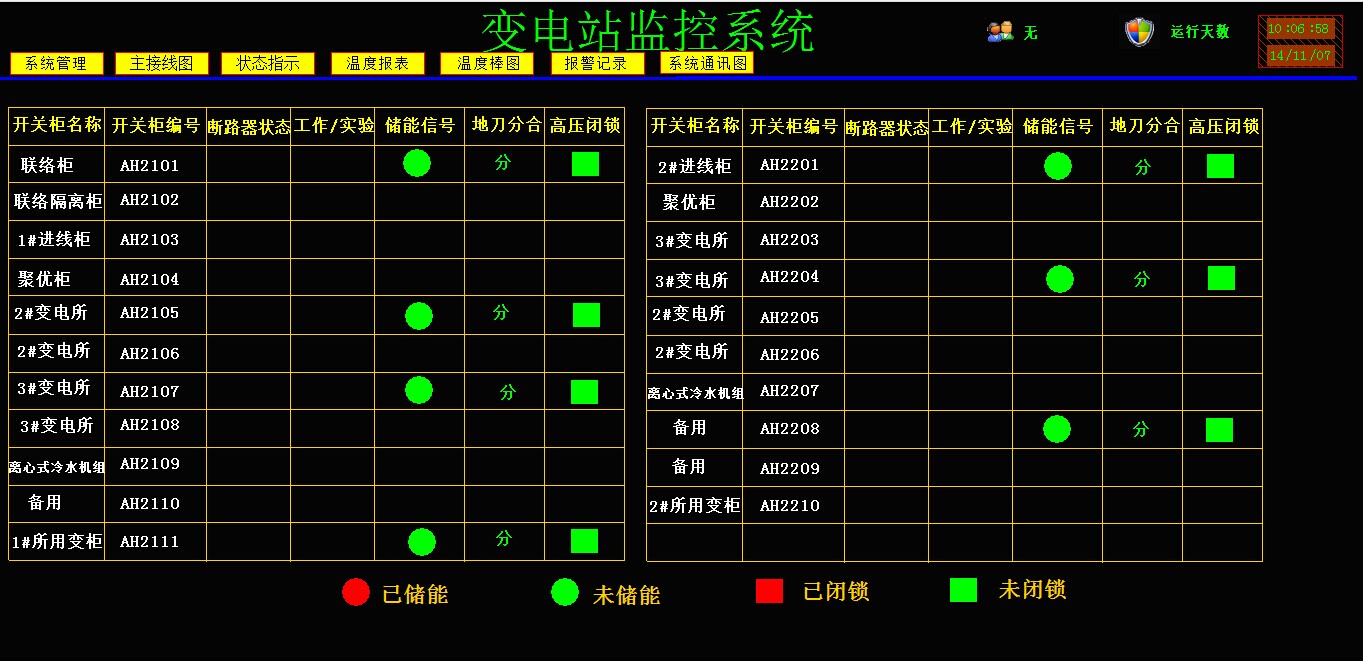Click AH2107 high-voltage lock indicator square
The image size is (1363, 662).
tap(584, 392)
